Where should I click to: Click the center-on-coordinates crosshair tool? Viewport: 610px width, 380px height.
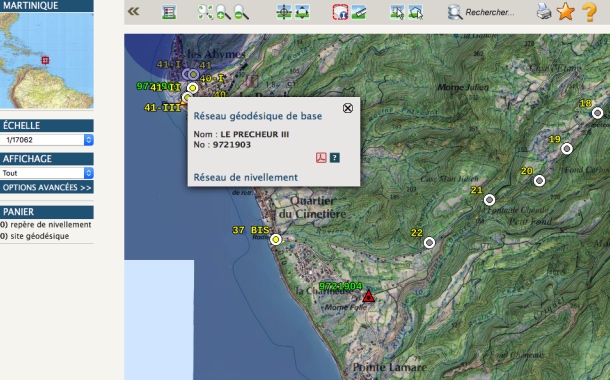[x=284, y=12]
